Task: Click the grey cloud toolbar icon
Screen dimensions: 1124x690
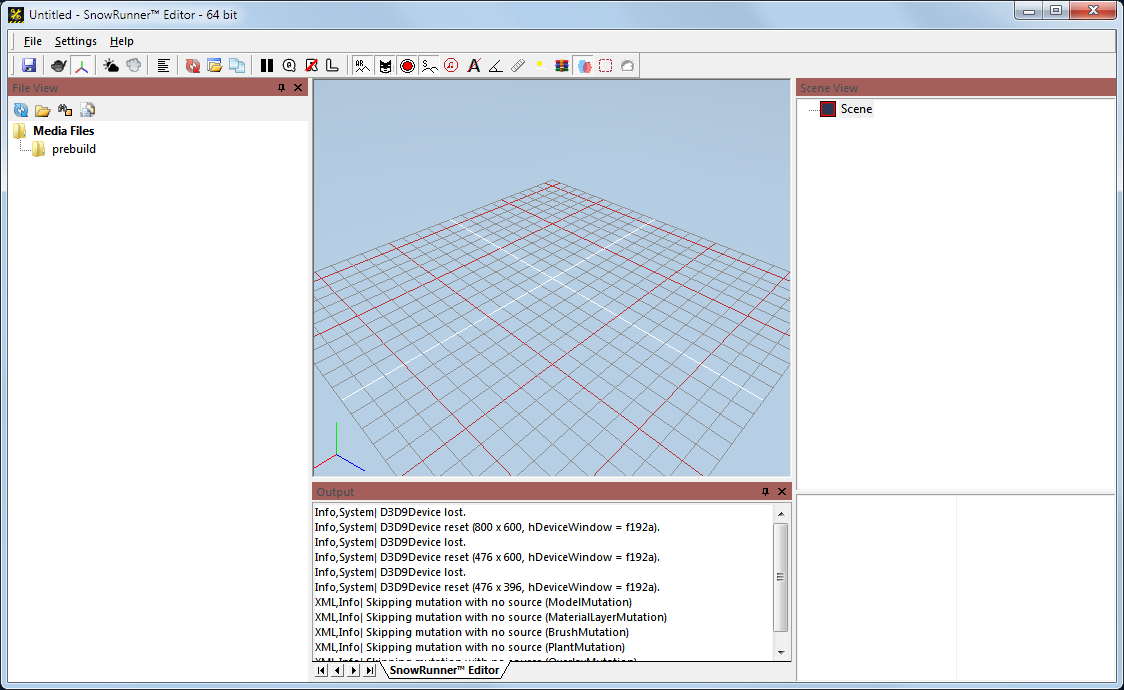Action: pos(134,66)
